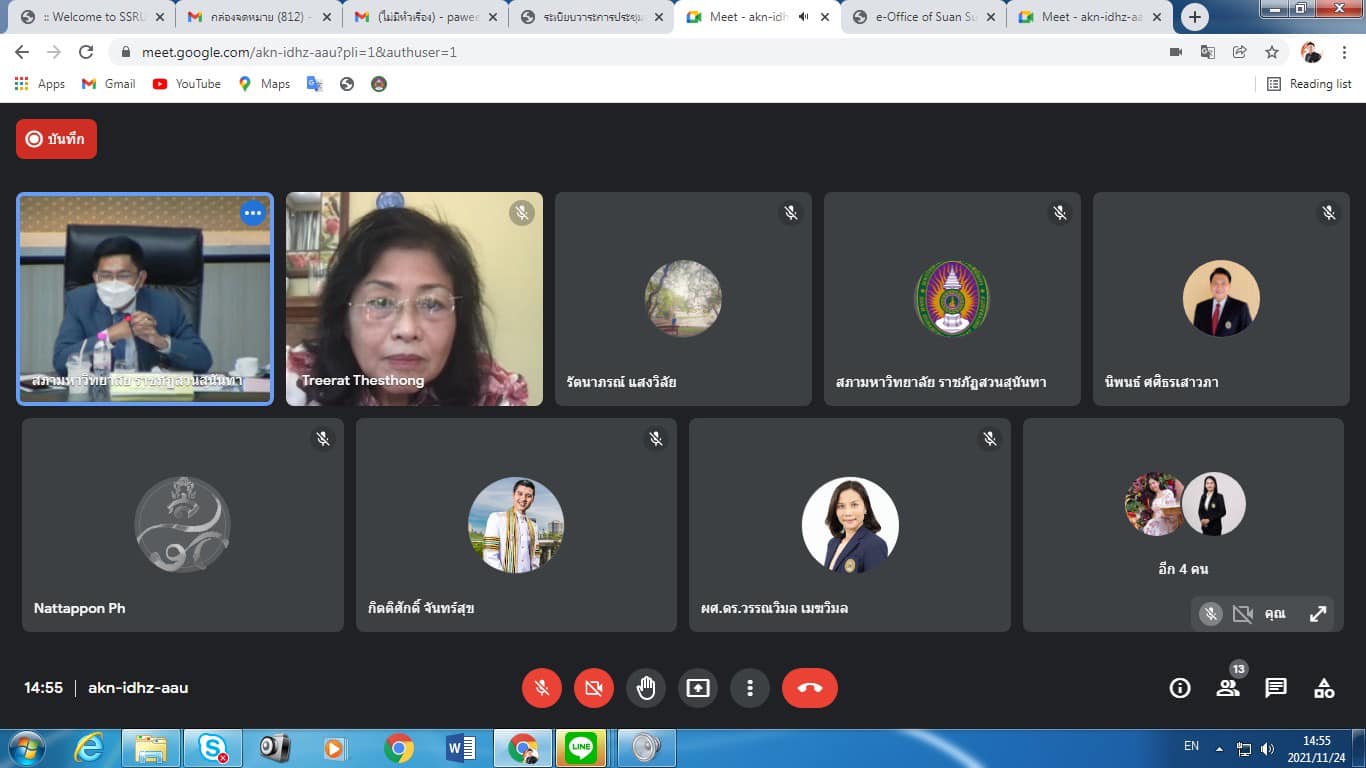Toggle the camera on or off
This screenshot has height=768, width=1366.
(x=594, y=688)
